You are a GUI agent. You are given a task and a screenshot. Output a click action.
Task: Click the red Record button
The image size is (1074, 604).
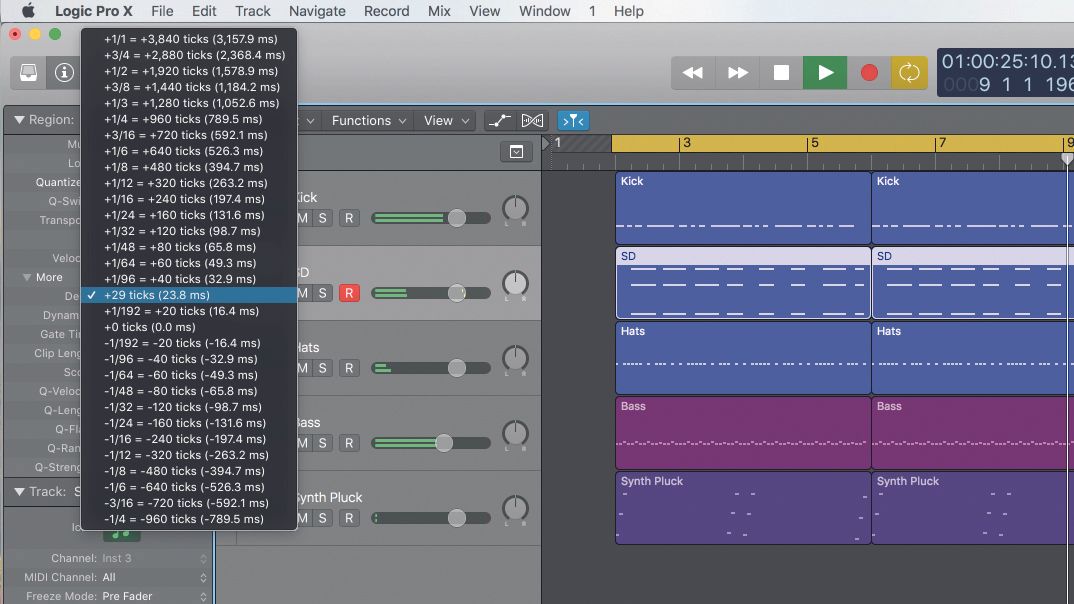869,73
